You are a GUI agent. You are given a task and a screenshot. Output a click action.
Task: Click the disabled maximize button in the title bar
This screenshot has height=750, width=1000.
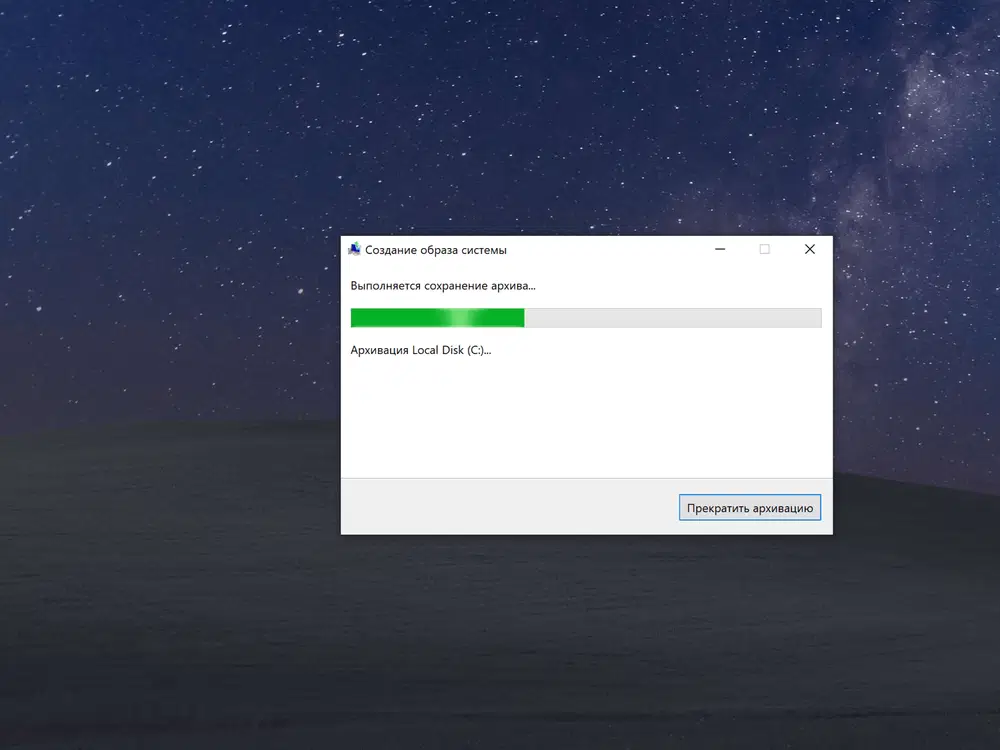point(765,249)
